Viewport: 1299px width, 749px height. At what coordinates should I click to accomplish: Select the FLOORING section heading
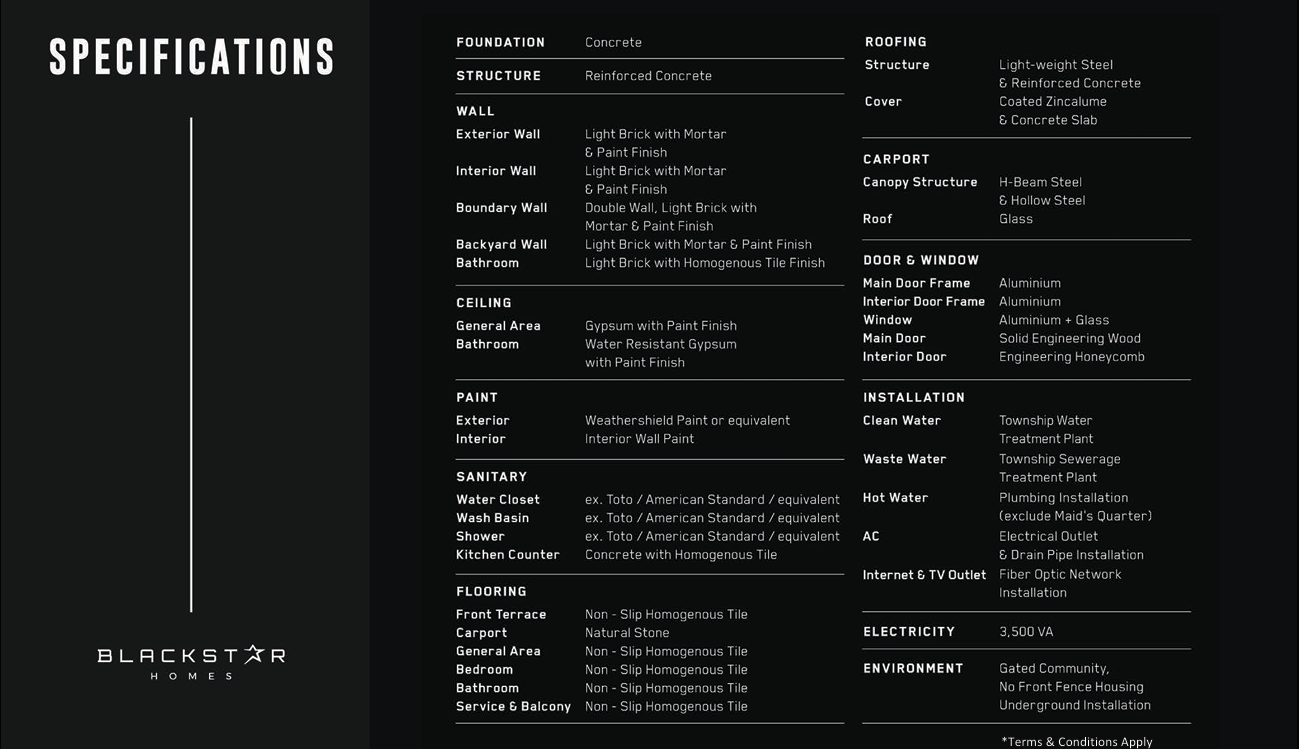coord(491,592)
